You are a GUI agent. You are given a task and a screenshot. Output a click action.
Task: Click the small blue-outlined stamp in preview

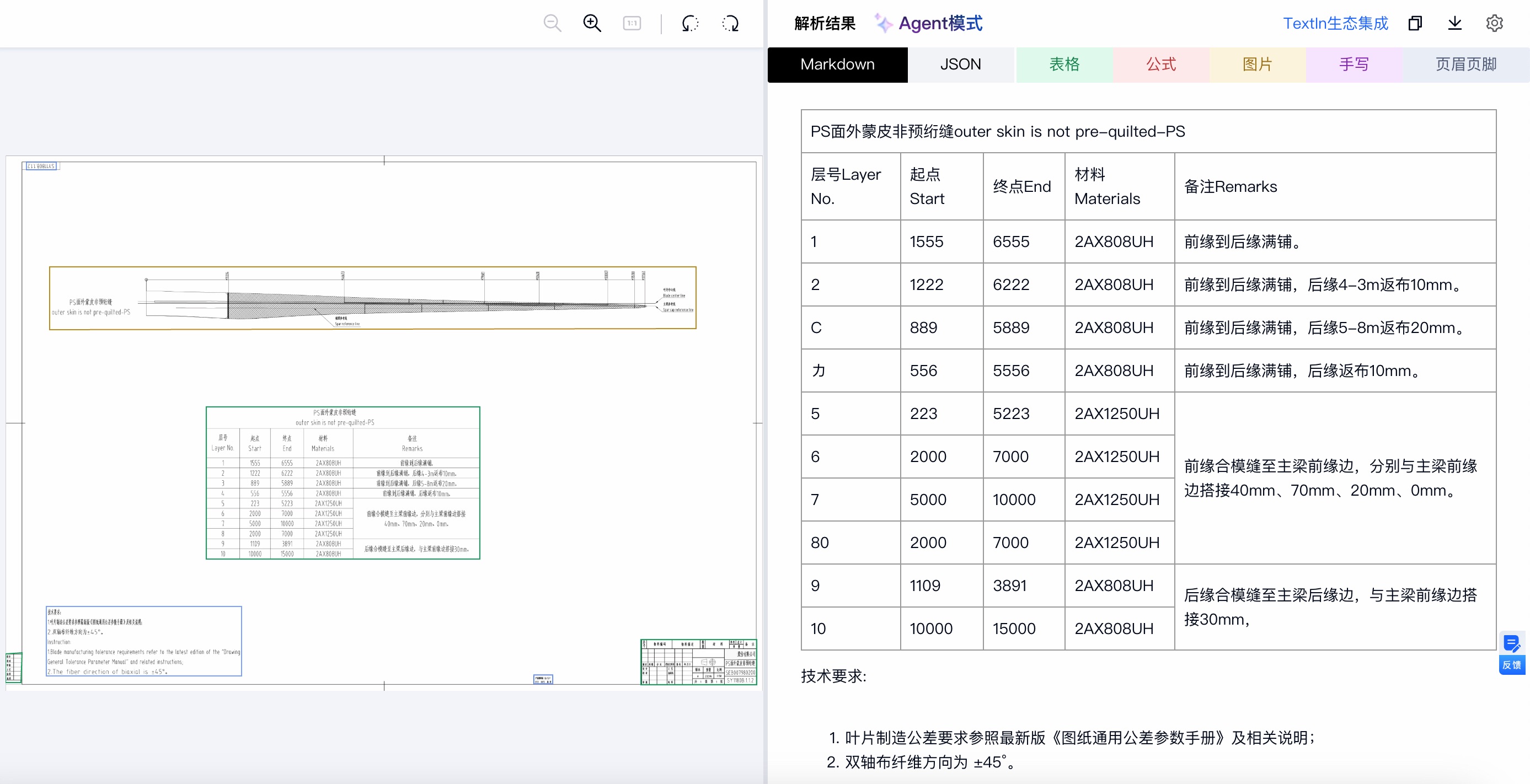(543, 679)
